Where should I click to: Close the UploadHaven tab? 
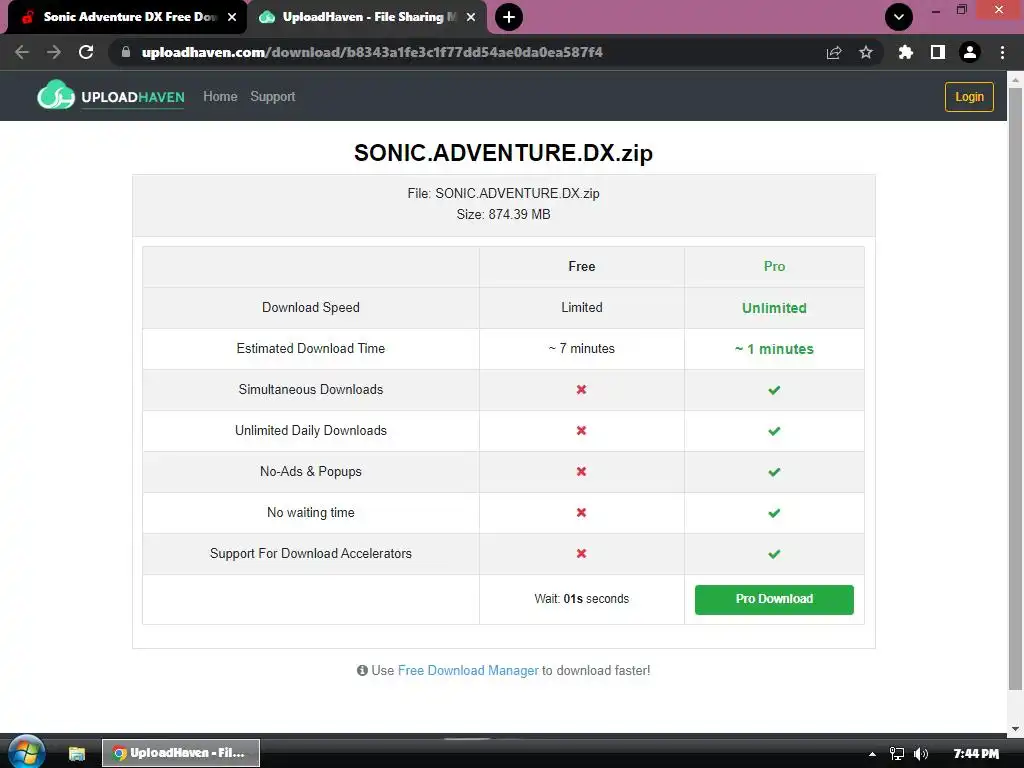coord(471,17)
